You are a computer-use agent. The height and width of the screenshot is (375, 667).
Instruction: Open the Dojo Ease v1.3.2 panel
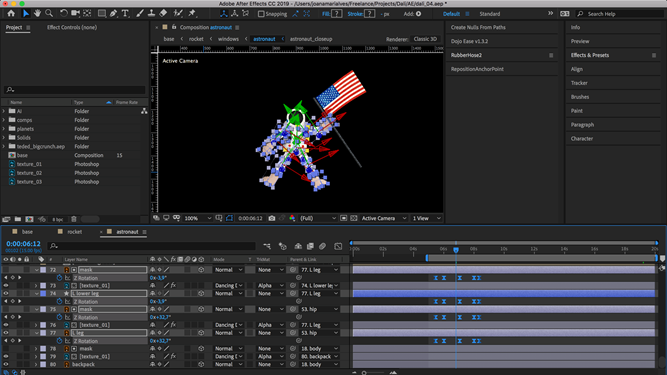[469, 41]
